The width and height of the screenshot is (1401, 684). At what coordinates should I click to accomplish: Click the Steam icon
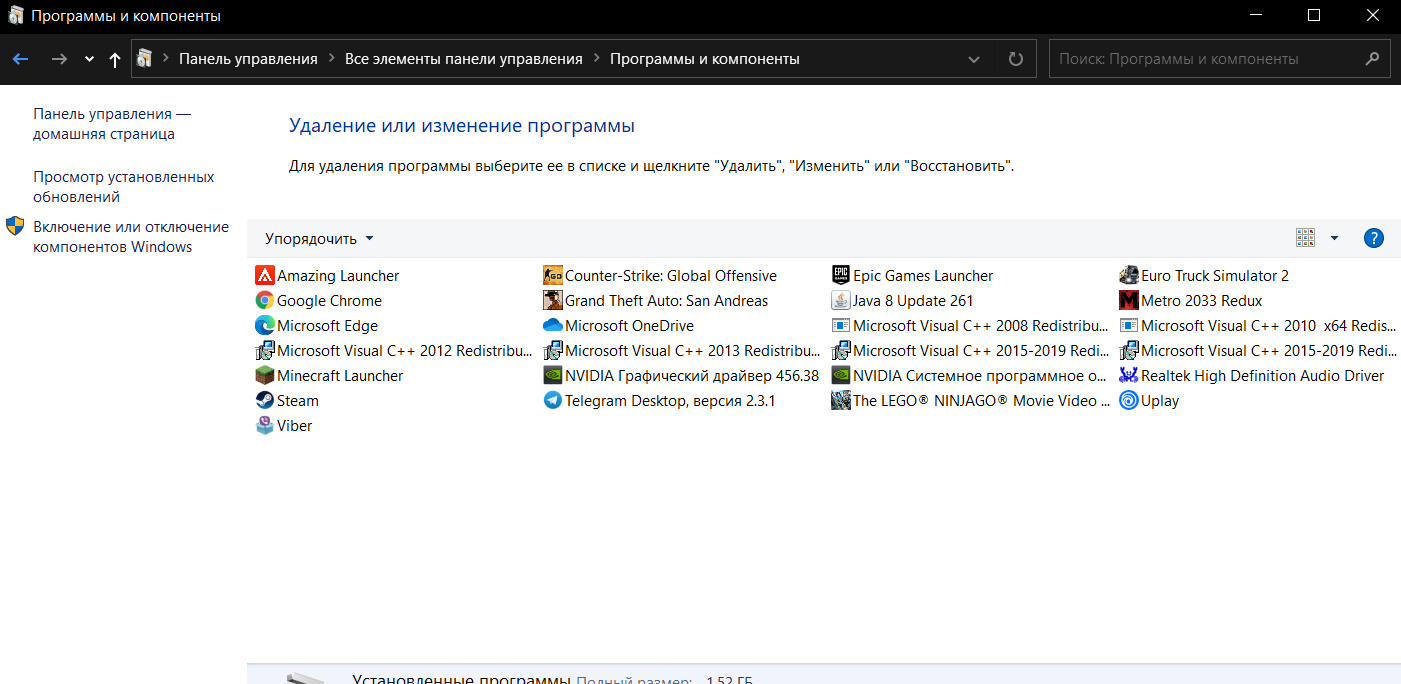coord(265,401)
